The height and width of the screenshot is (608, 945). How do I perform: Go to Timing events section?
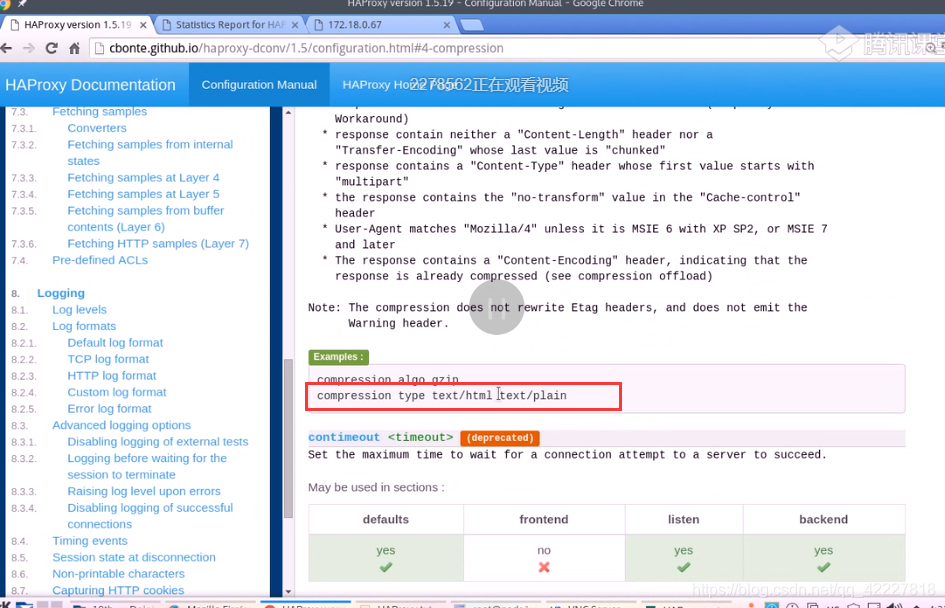point(90,541)
